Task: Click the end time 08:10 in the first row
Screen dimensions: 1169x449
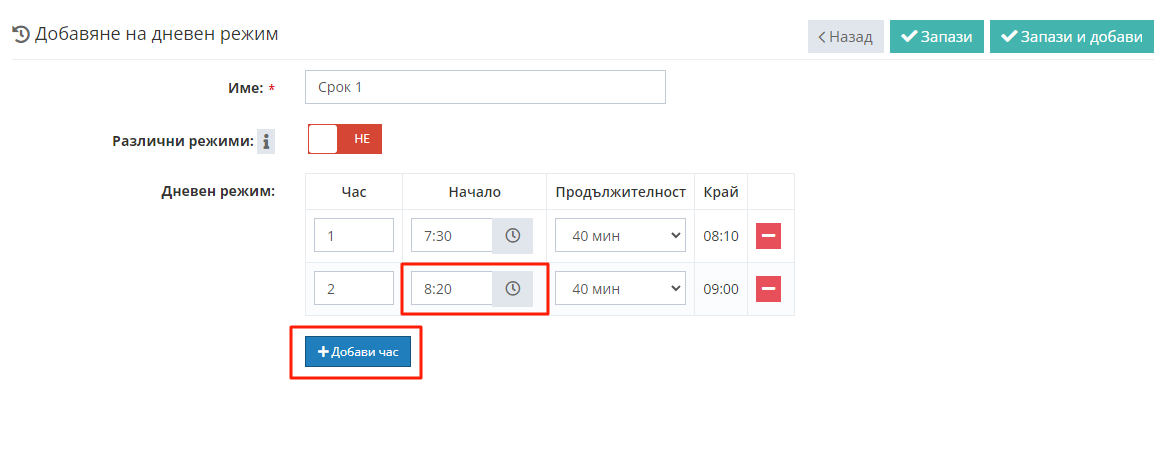Action: pos(720,237)
